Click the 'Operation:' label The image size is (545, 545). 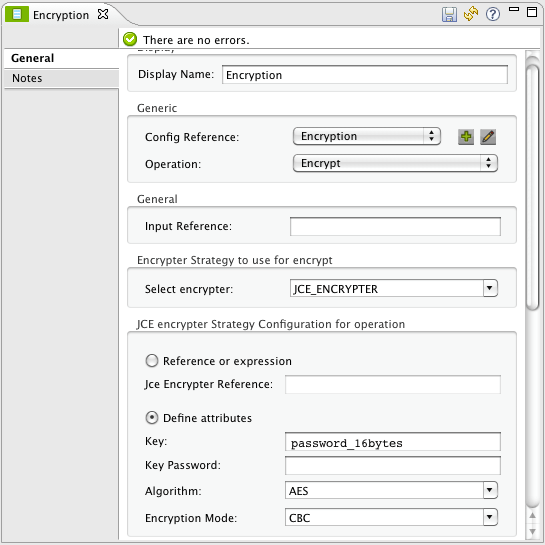tap(173, 164)
